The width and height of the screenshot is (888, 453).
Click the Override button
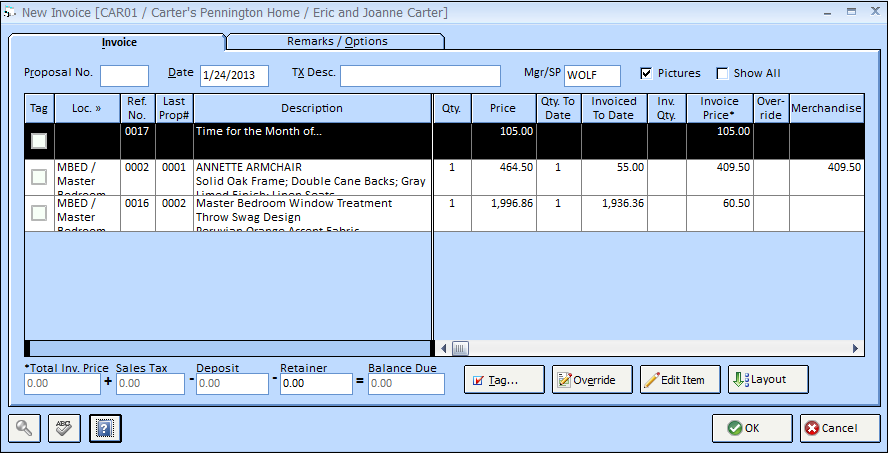coord(592,380)
